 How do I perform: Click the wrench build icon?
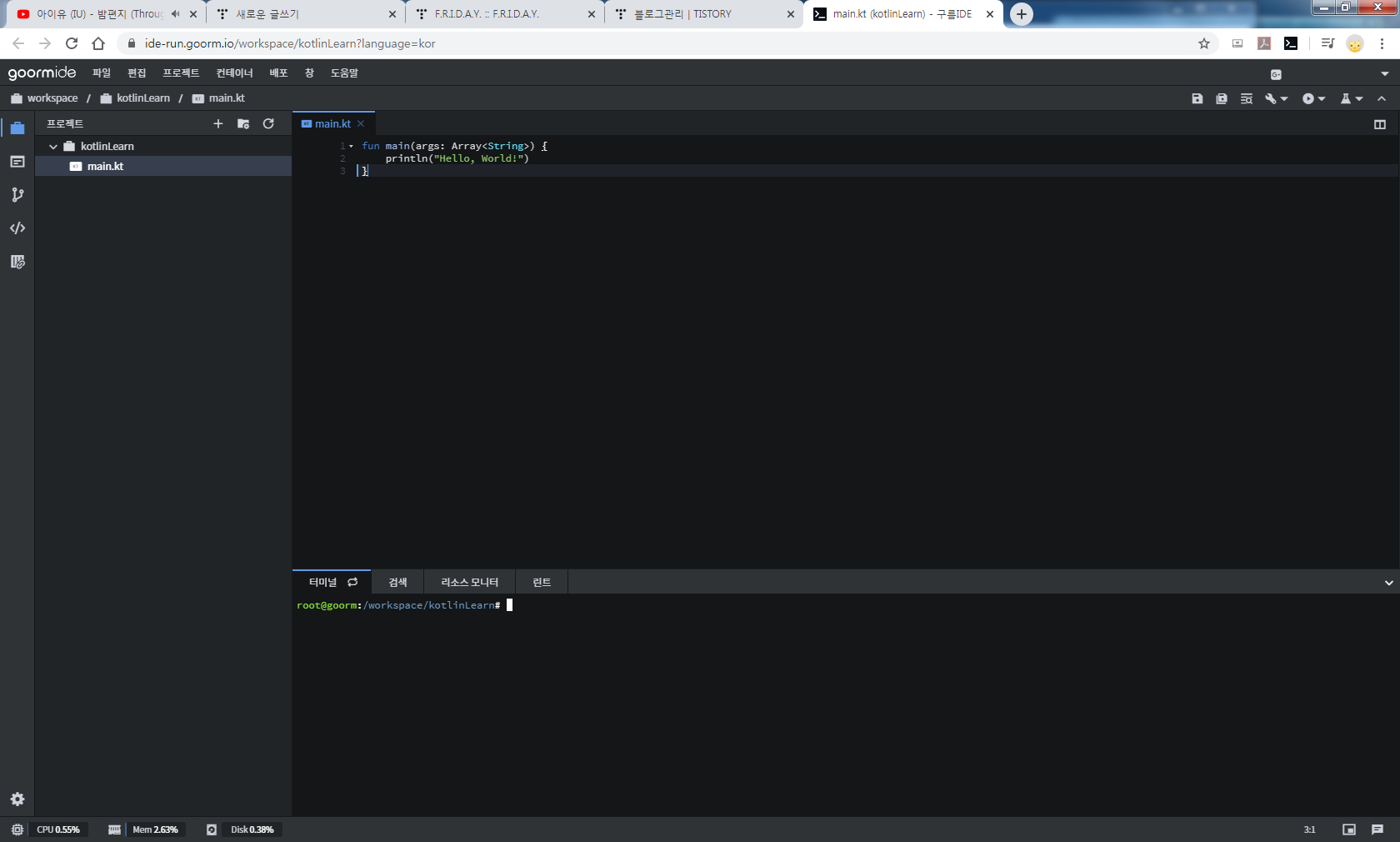pos(1271,98)
